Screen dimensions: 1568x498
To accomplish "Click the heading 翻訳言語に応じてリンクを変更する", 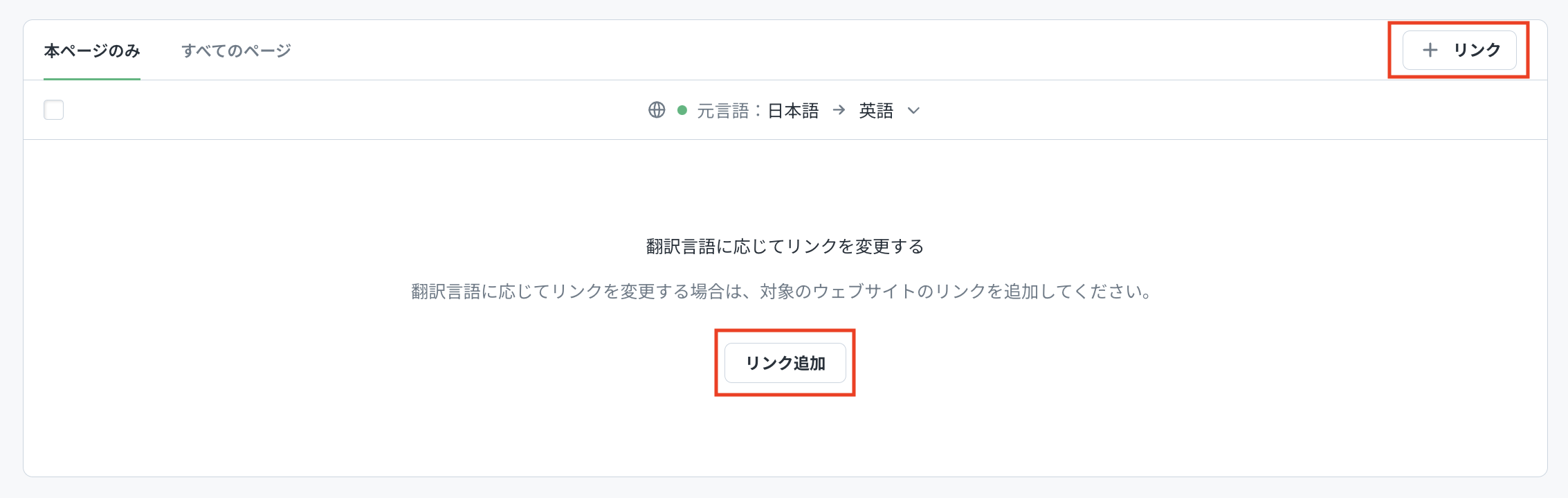I will (785, 247).
